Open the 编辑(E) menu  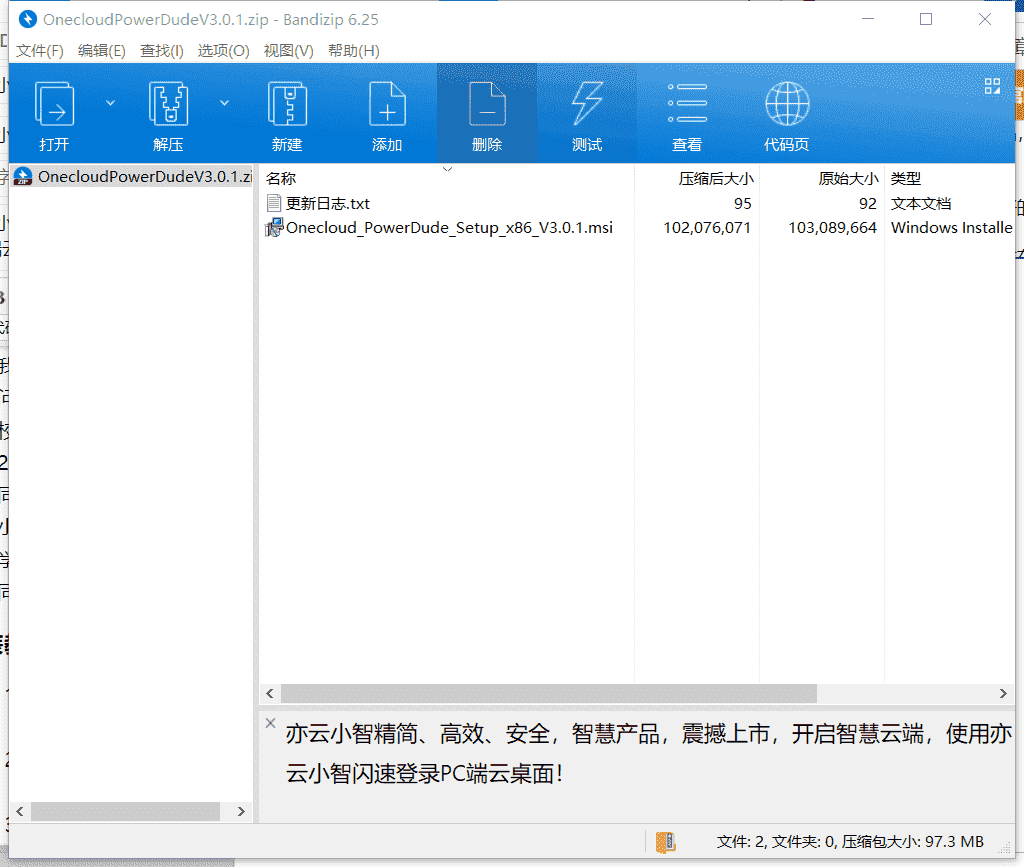(101, 51)
